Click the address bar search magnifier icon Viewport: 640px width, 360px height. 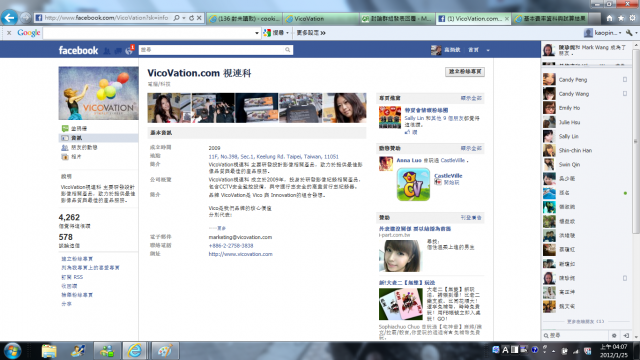click(176, 18)
